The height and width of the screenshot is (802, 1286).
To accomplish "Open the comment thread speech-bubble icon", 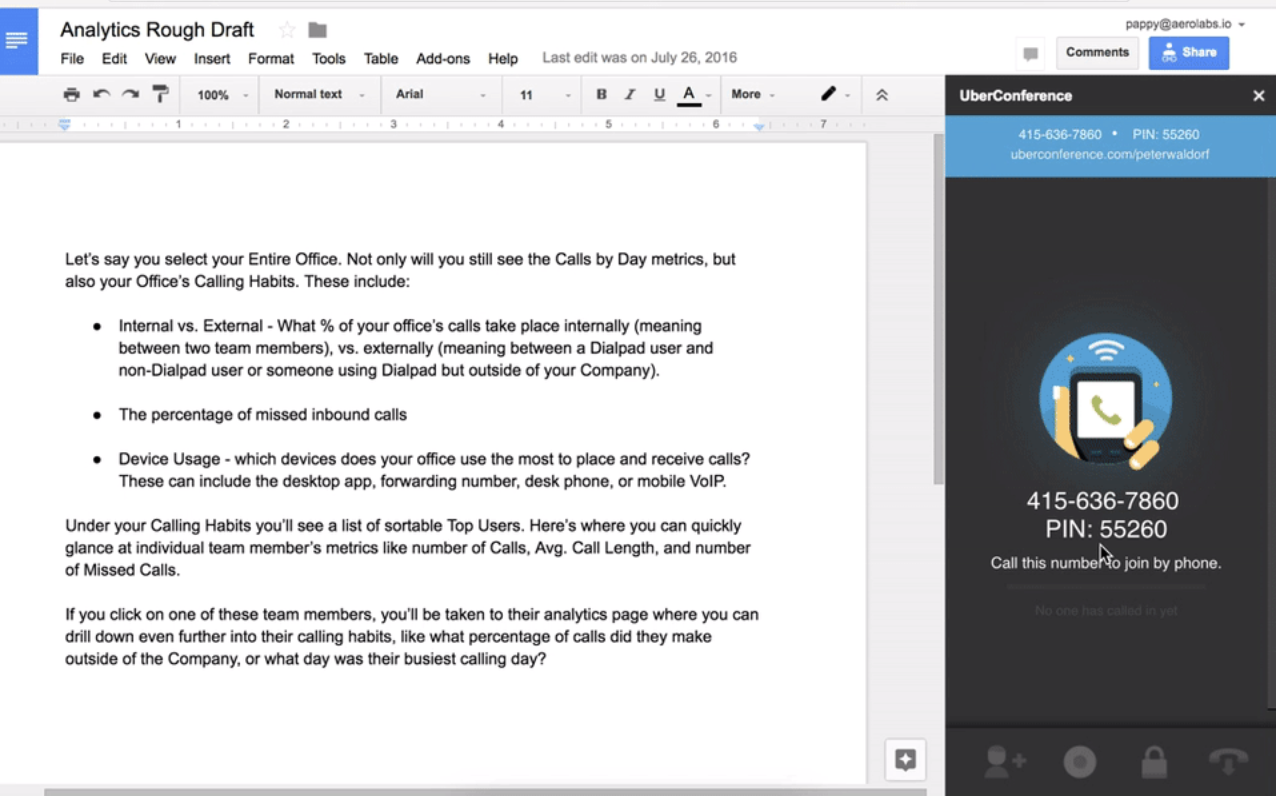I will pos(1030,53).
